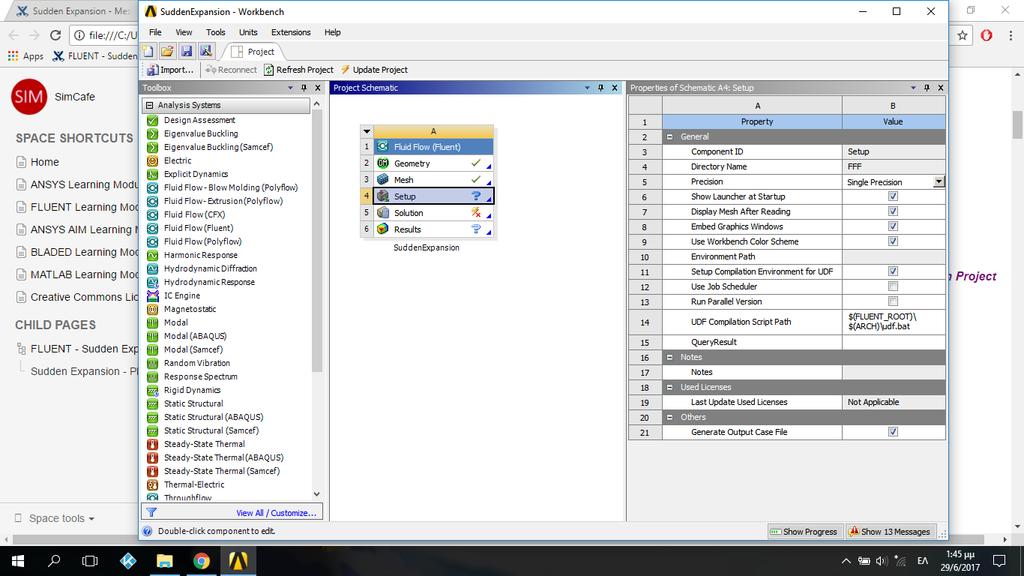Screen dimensions: 1024x576
Task: Toggle Use Workbench Color Scheme checkbox
Action: (x=893, y=242)
